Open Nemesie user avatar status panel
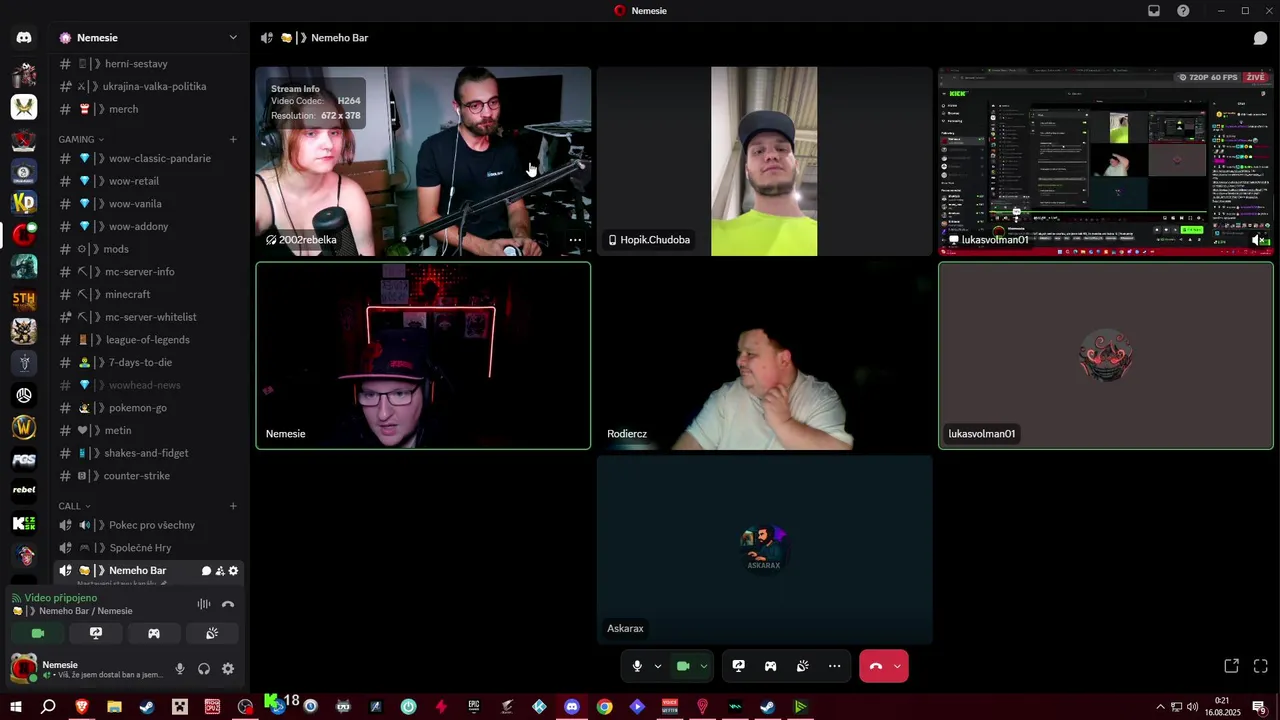Image resolution: width=1280 pixels, height=720 pixels. 24,668
